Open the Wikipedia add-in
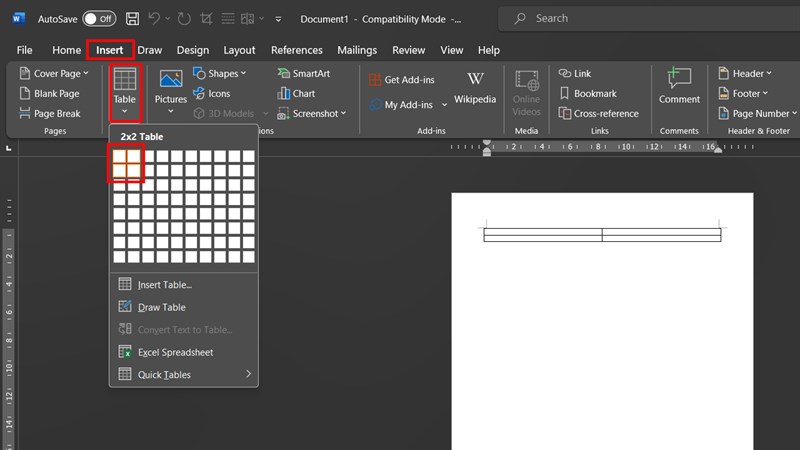 [475, 87]
